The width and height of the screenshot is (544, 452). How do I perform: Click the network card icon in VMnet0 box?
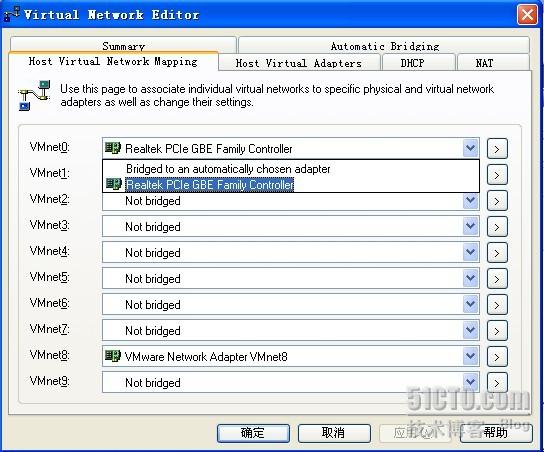click(x=113, y=148)
